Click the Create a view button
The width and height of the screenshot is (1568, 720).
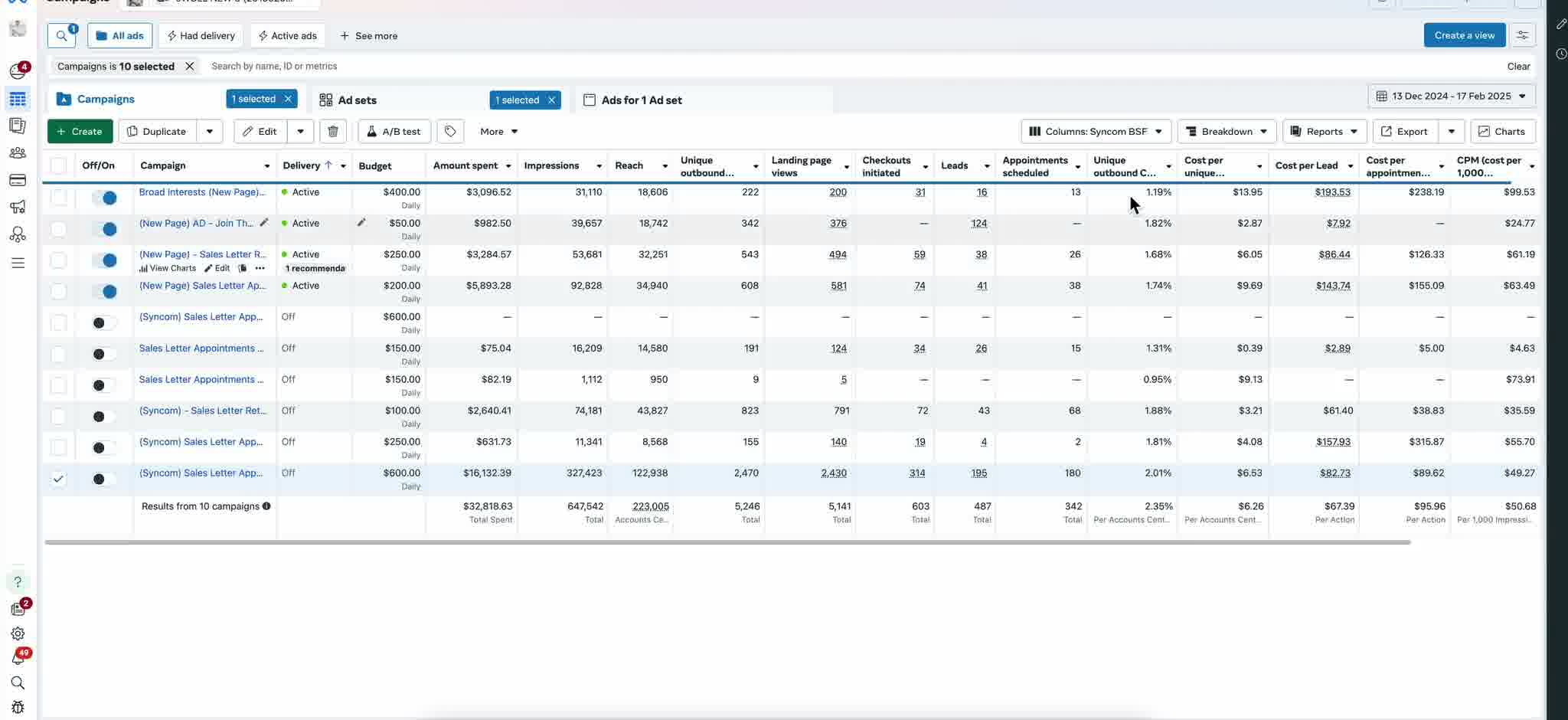tap(1464, 35)
